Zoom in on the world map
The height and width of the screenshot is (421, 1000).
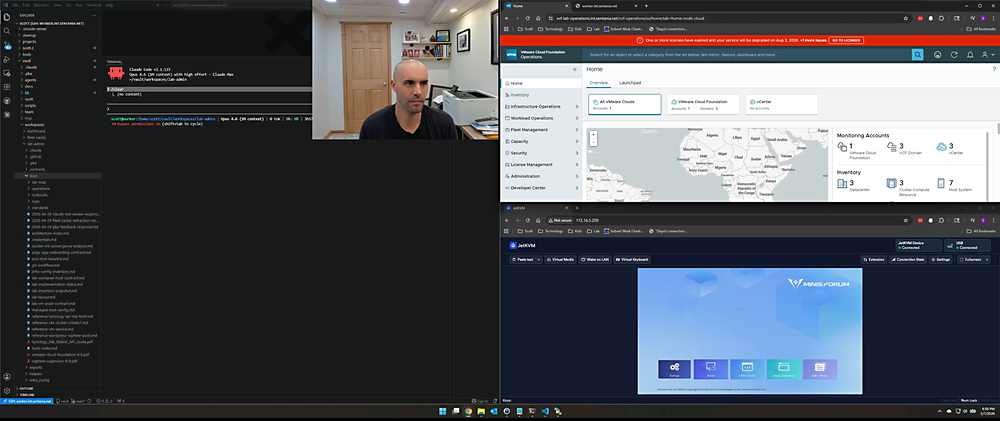click(594, 135)
